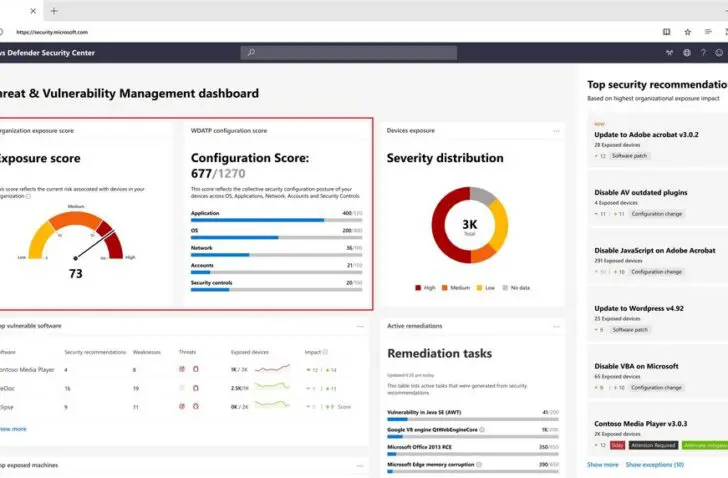Open Disable JavaScript on Adobe Acrobat recommendation

tap(655, 251)
